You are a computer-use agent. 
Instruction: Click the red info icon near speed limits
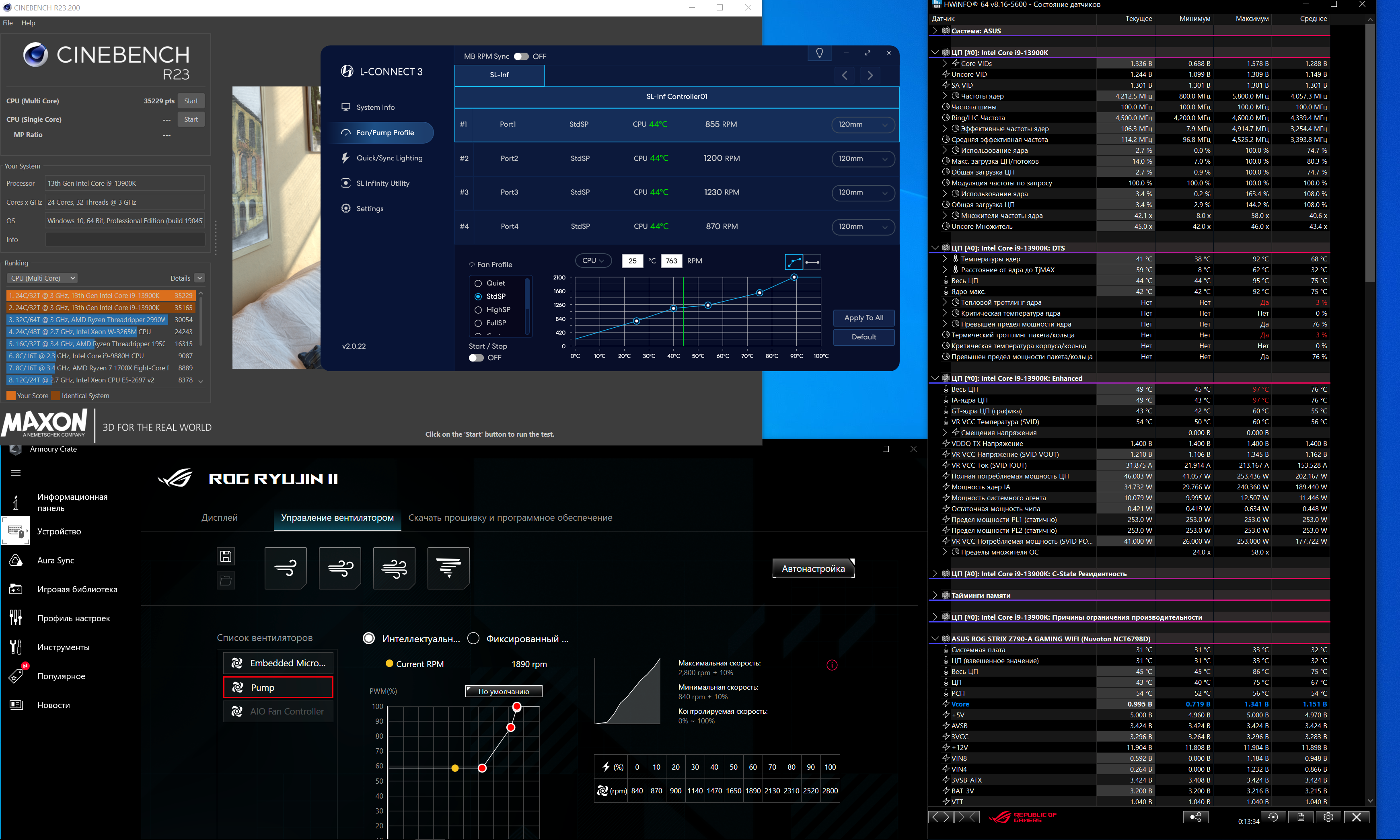click(x=832, y=665)
